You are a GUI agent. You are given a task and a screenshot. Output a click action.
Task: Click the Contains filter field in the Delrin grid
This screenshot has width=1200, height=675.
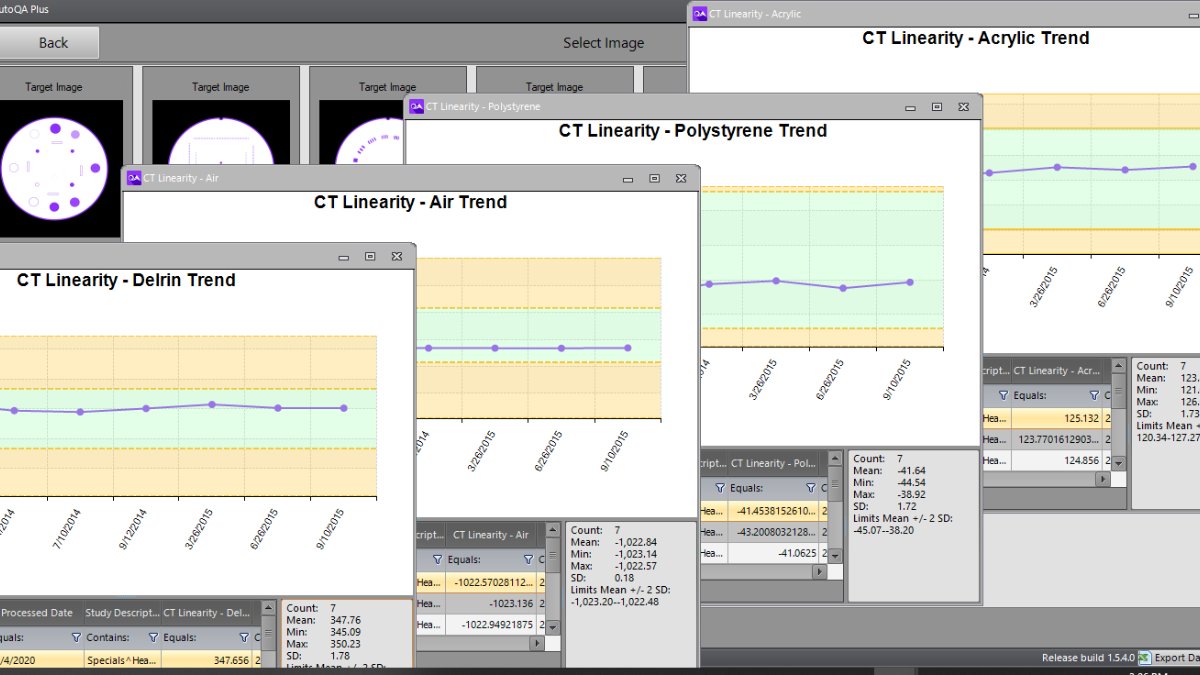point(122,636)
